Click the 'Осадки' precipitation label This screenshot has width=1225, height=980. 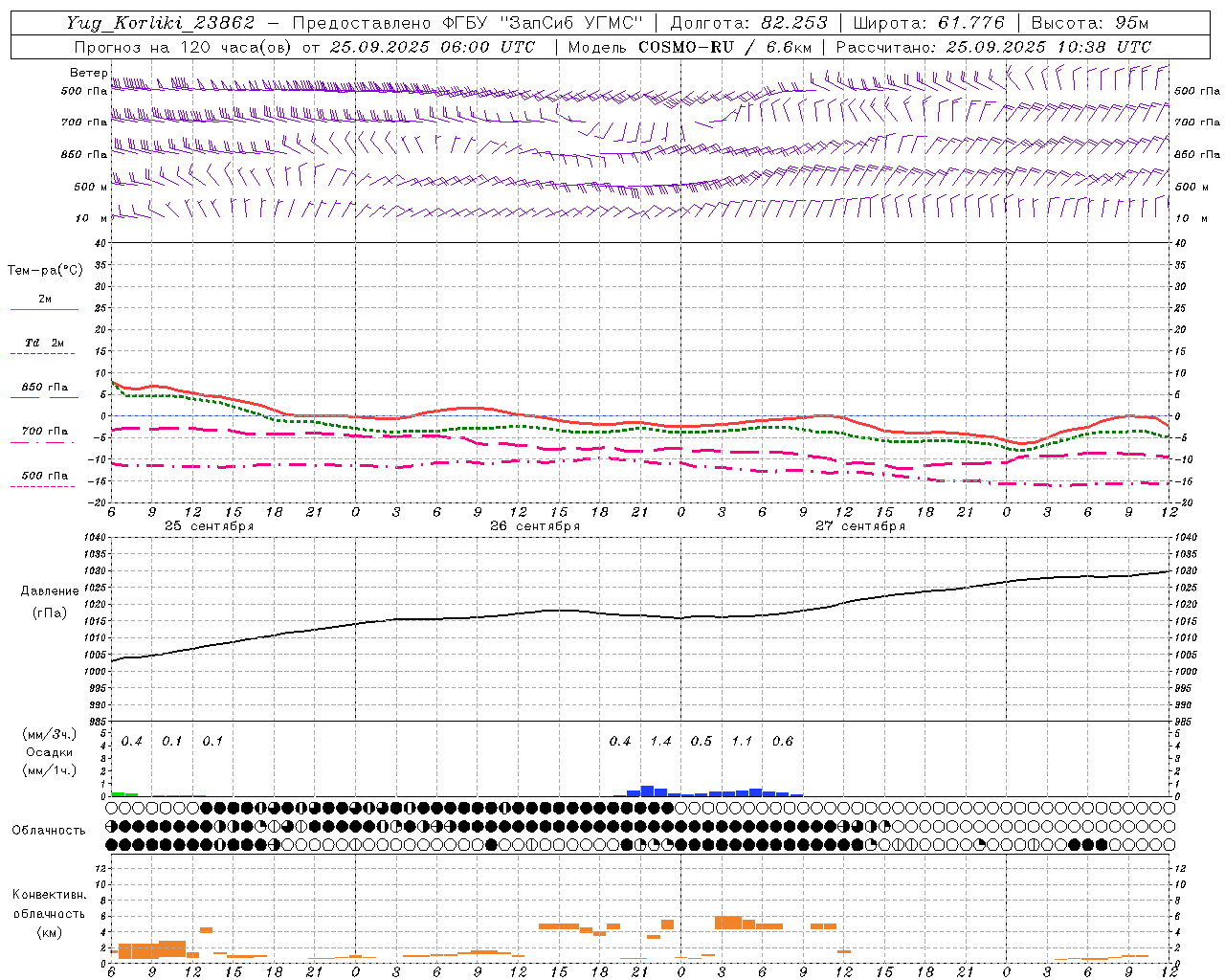[x=50, y=752]
